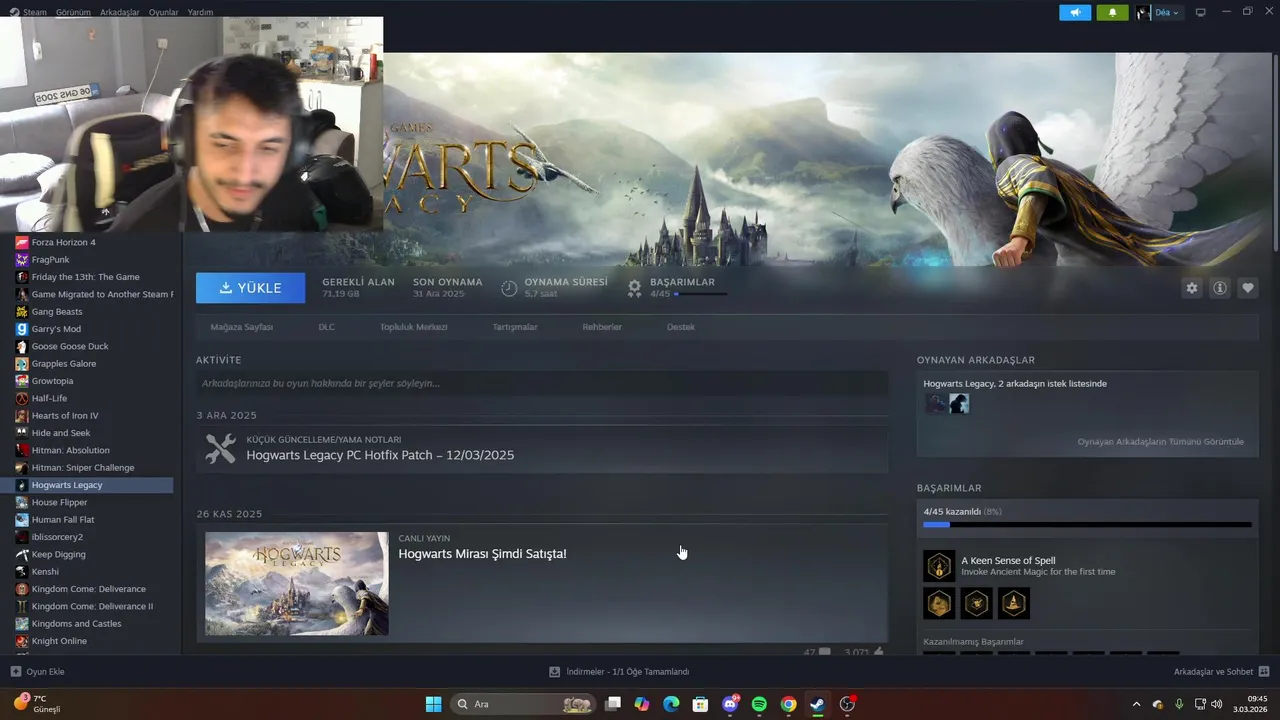Click the BAŞARIMLAR progress bar near play time
This screenshot has width=1280, height=720.
(x=700, y=294)
